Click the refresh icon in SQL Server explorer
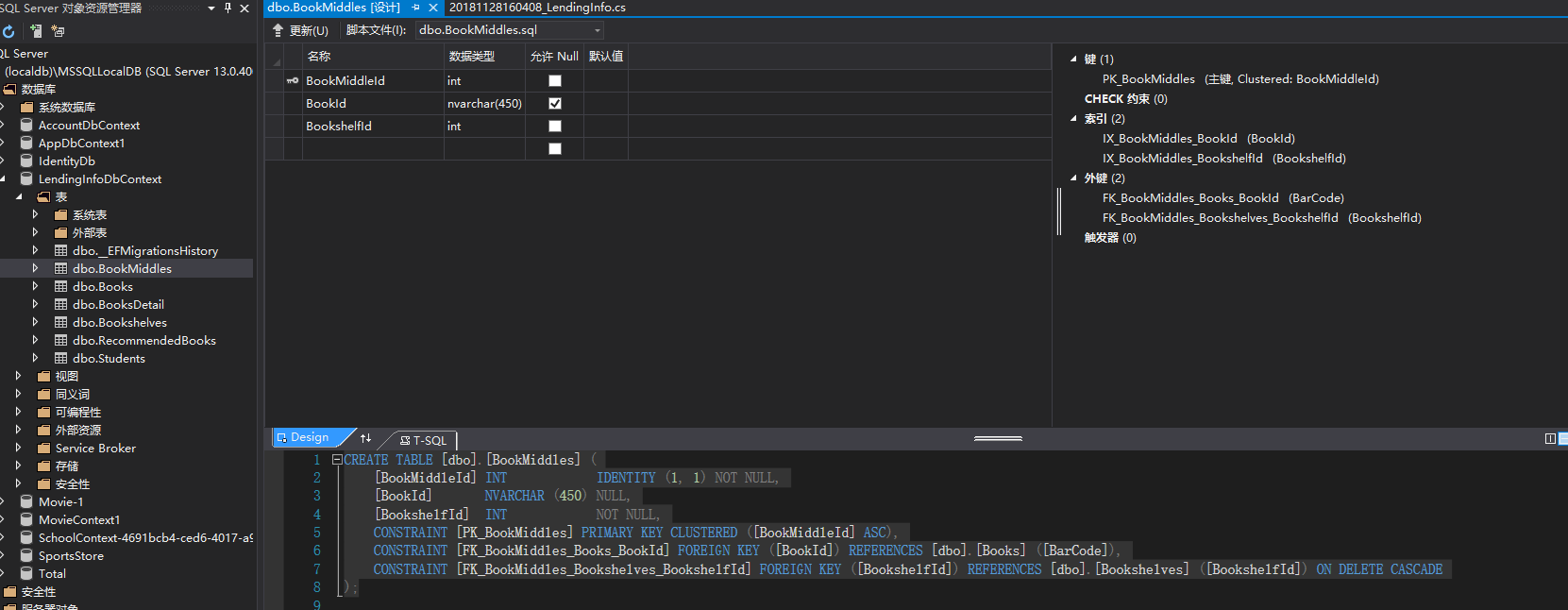This screenshot has width=1568, height=610. pyautogui.click(x=8, y=31)
